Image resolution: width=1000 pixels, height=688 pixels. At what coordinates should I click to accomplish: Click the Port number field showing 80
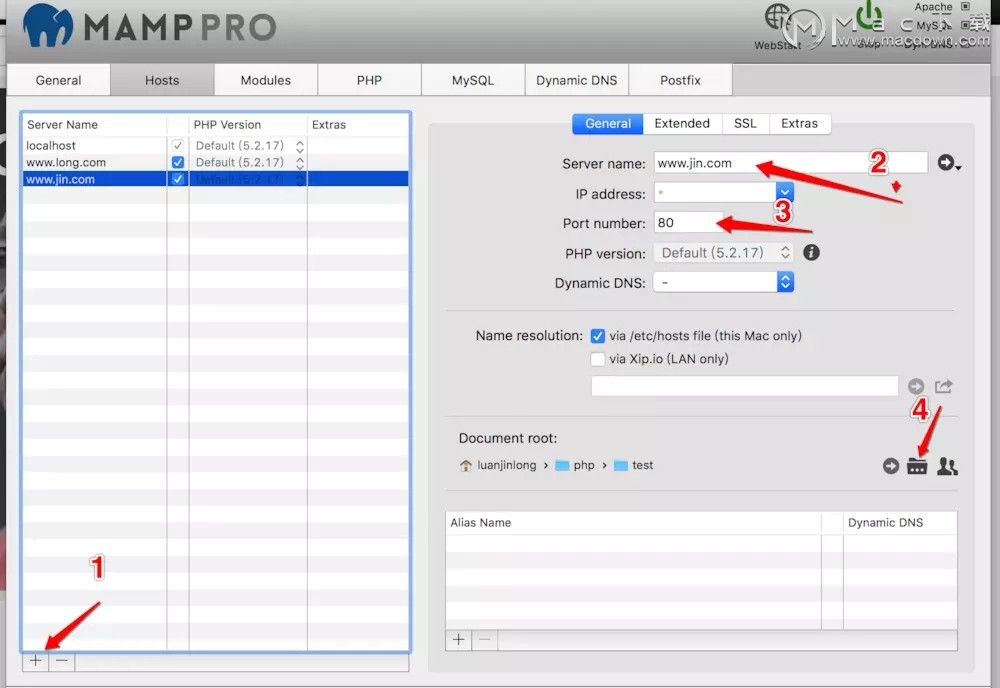[x=689, y=223]
